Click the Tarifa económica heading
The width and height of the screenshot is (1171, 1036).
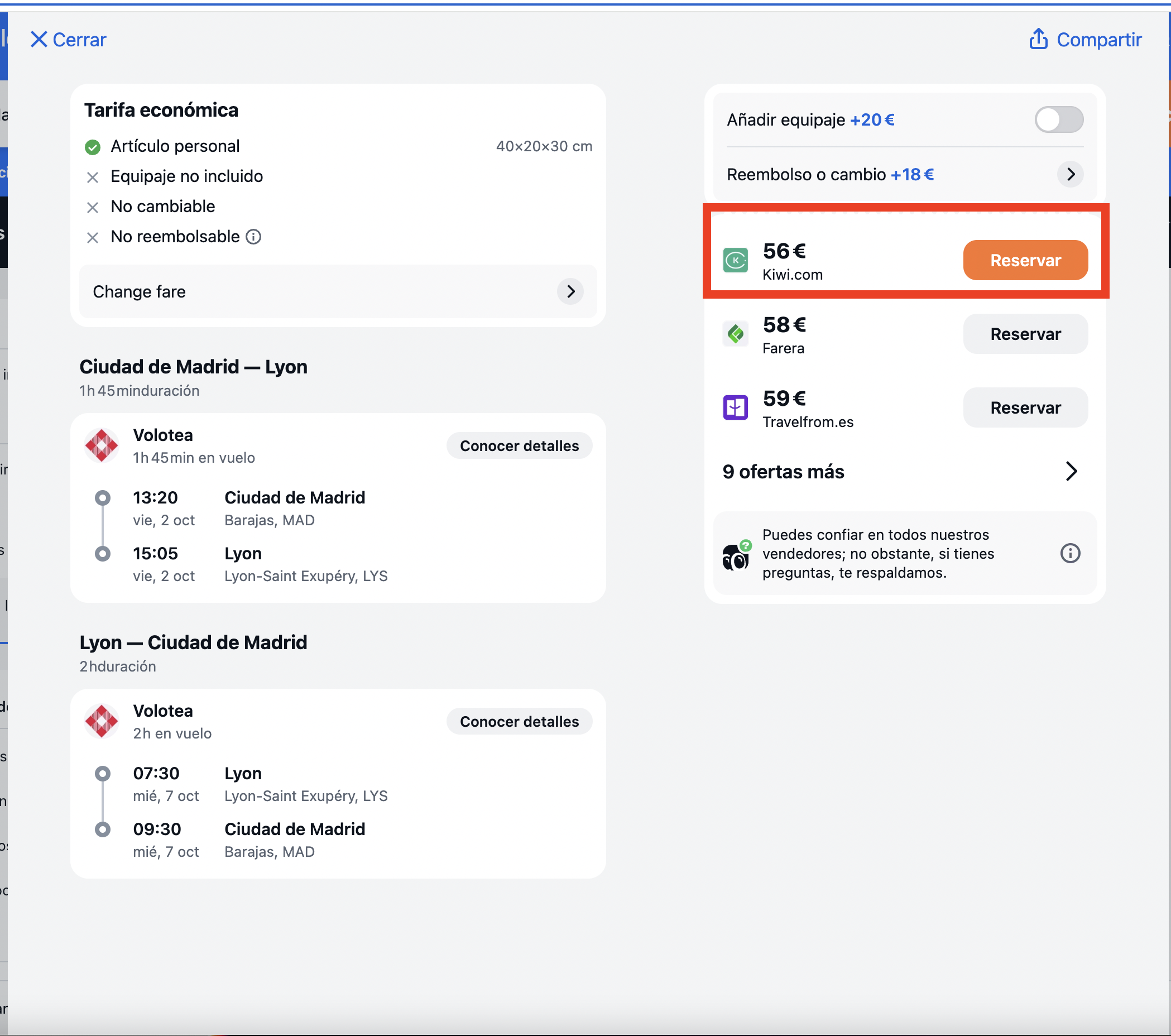tap(161, 110)
